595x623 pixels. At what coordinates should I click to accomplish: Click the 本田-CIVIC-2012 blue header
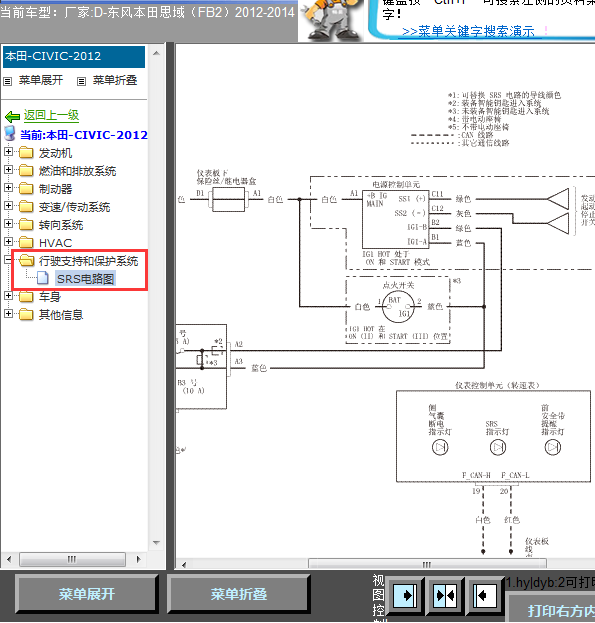tap(74, 56)
